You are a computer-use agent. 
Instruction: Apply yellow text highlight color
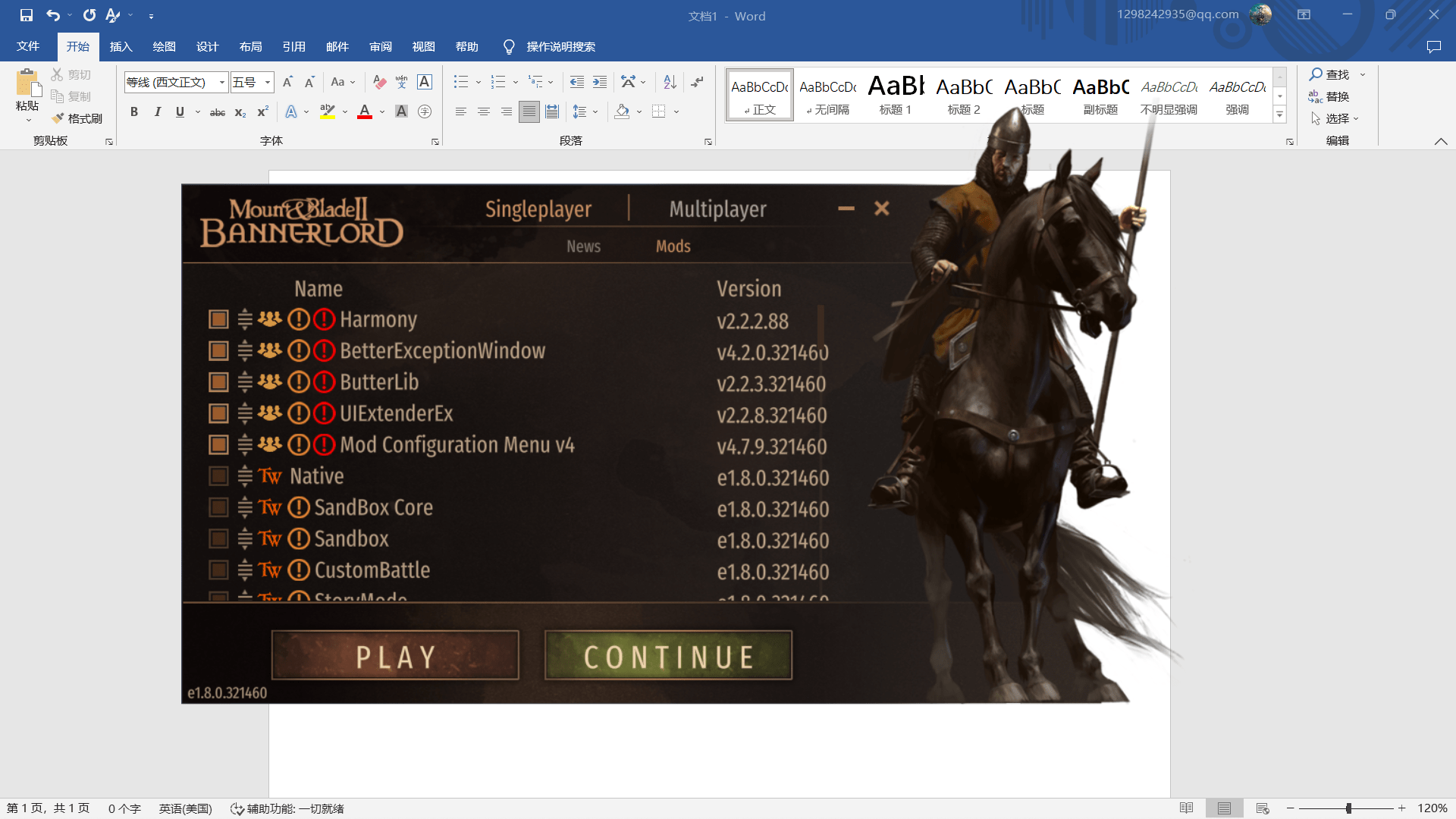point(328,112)
